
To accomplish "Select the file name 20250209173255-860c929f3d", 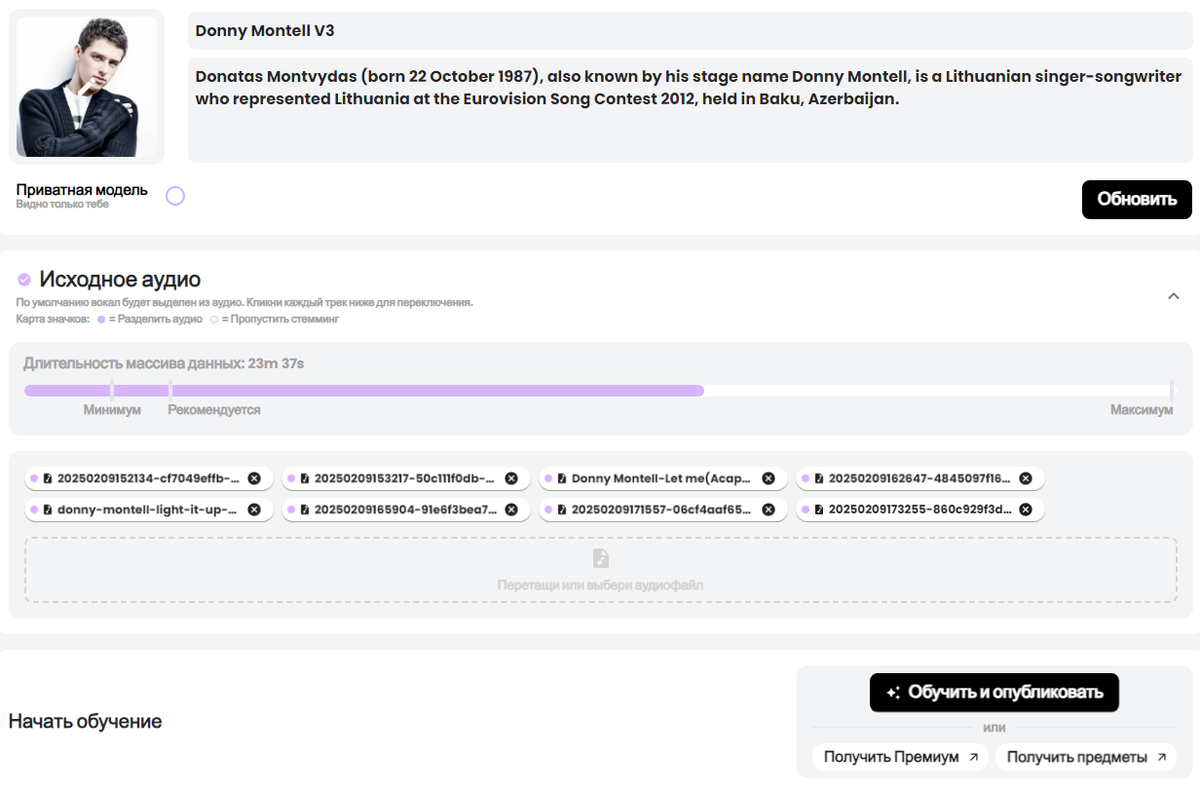I will coord(920,510).
